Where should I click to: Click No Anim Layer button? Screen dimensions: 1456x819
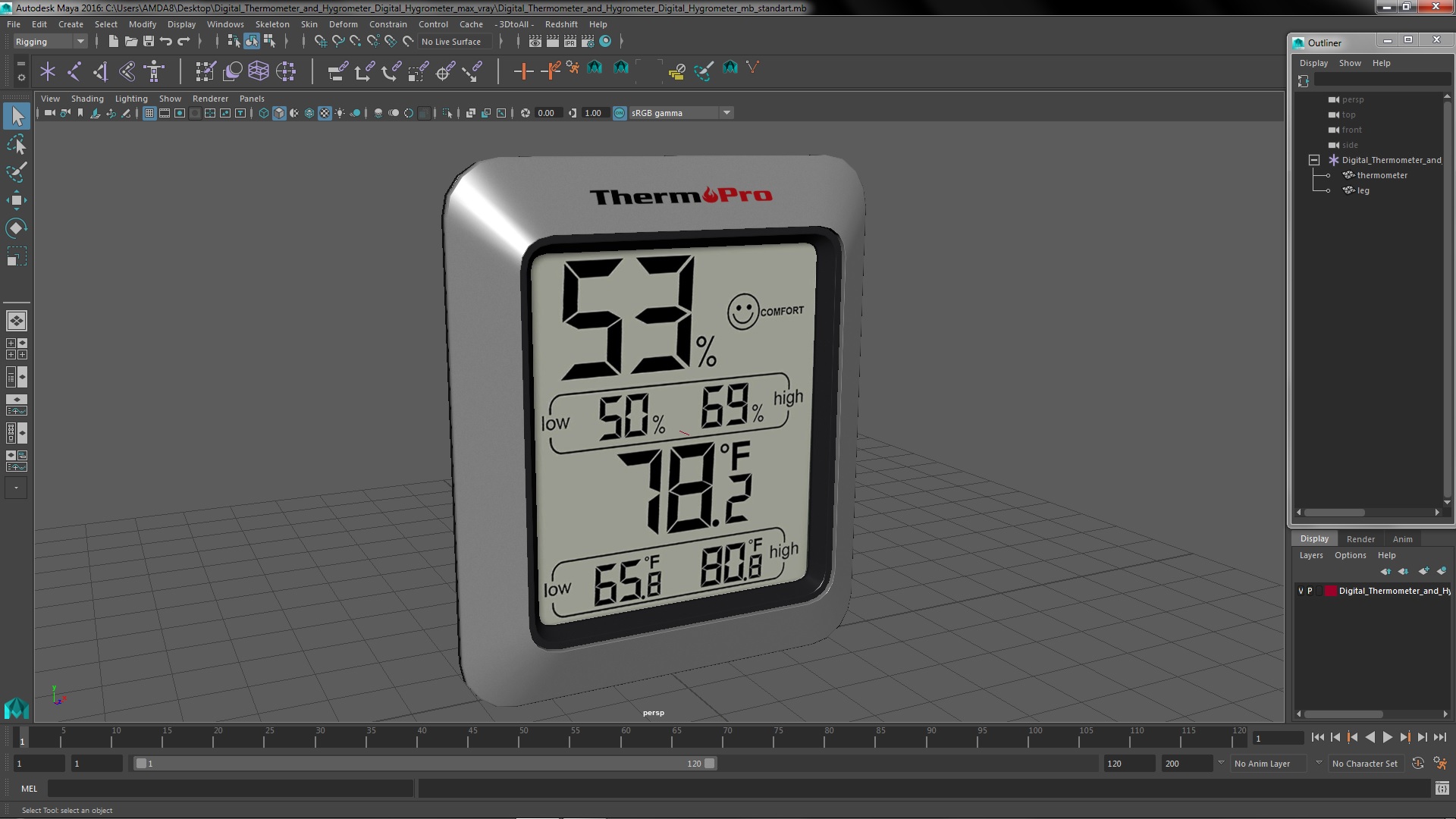(x=1263, y=762)
